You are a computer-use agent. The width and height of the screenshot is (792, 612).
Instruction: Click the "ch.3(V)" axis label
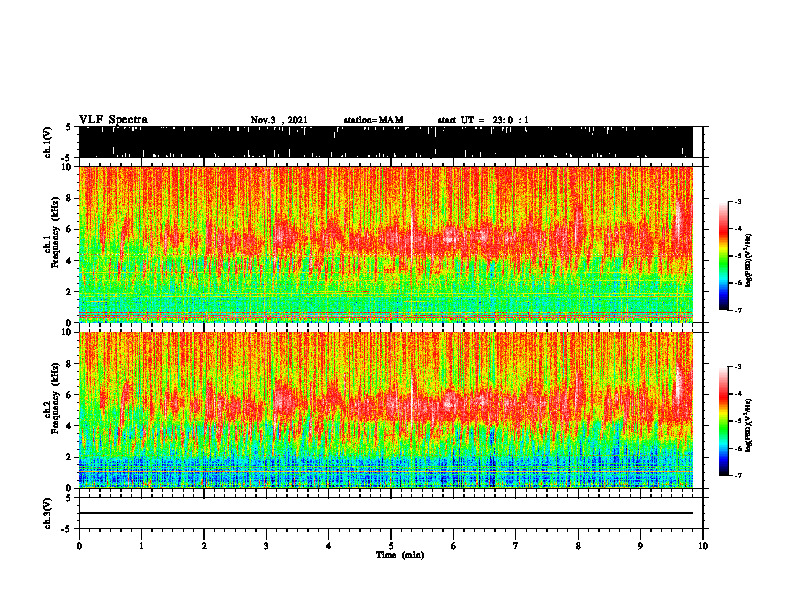pyautogui.click(x=47, y=513)
